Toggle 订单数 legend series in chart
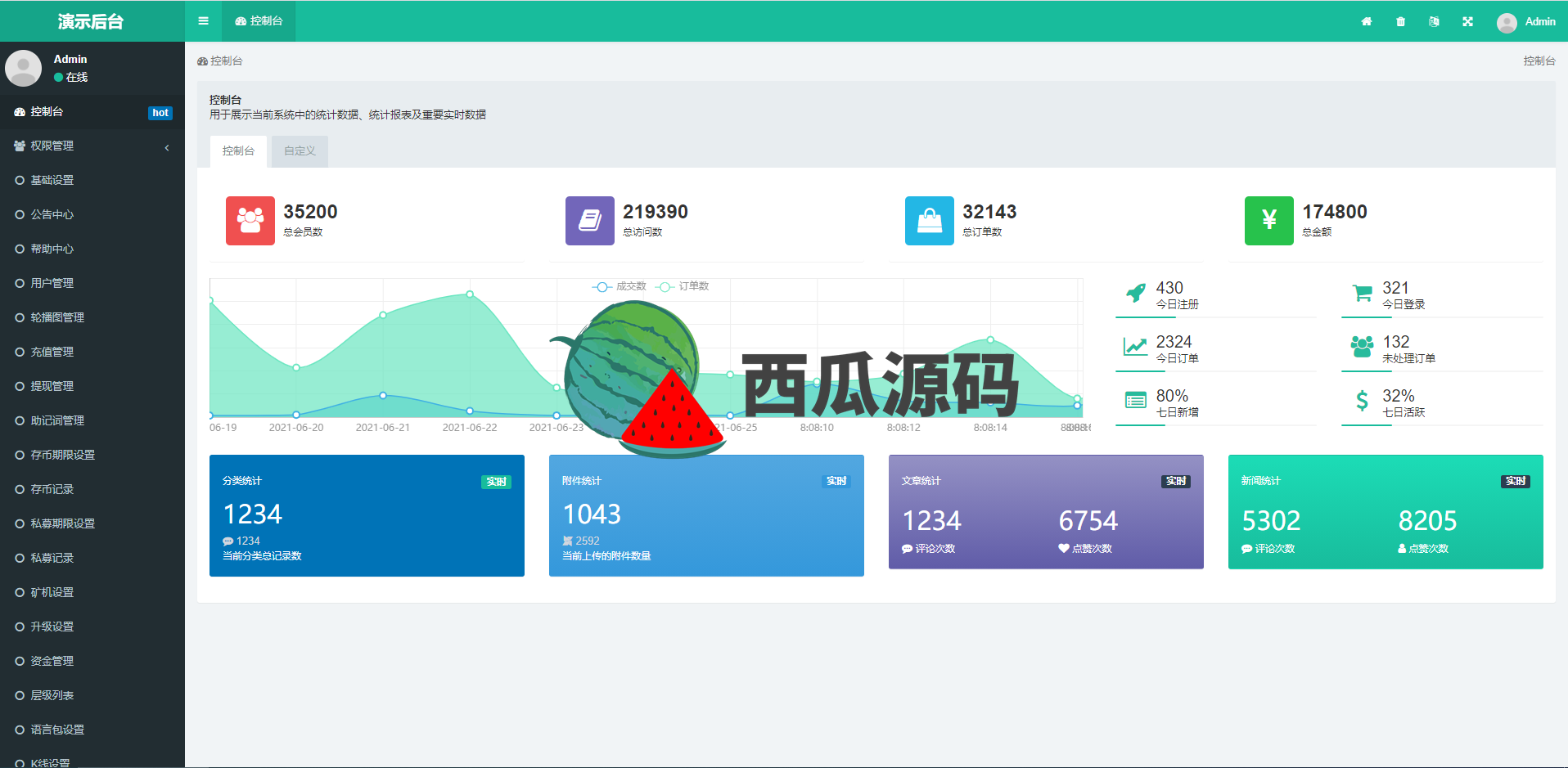 pos(683,286)
